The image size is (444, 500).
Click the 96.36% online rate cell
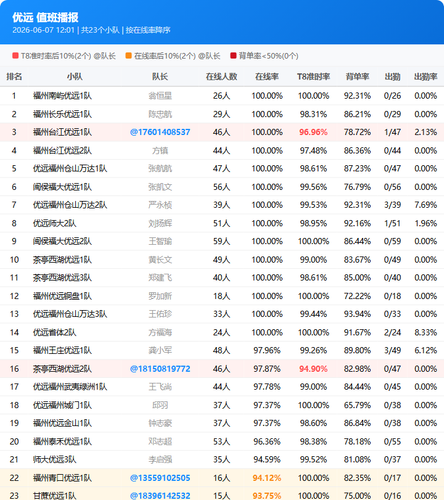click(267, 442)
